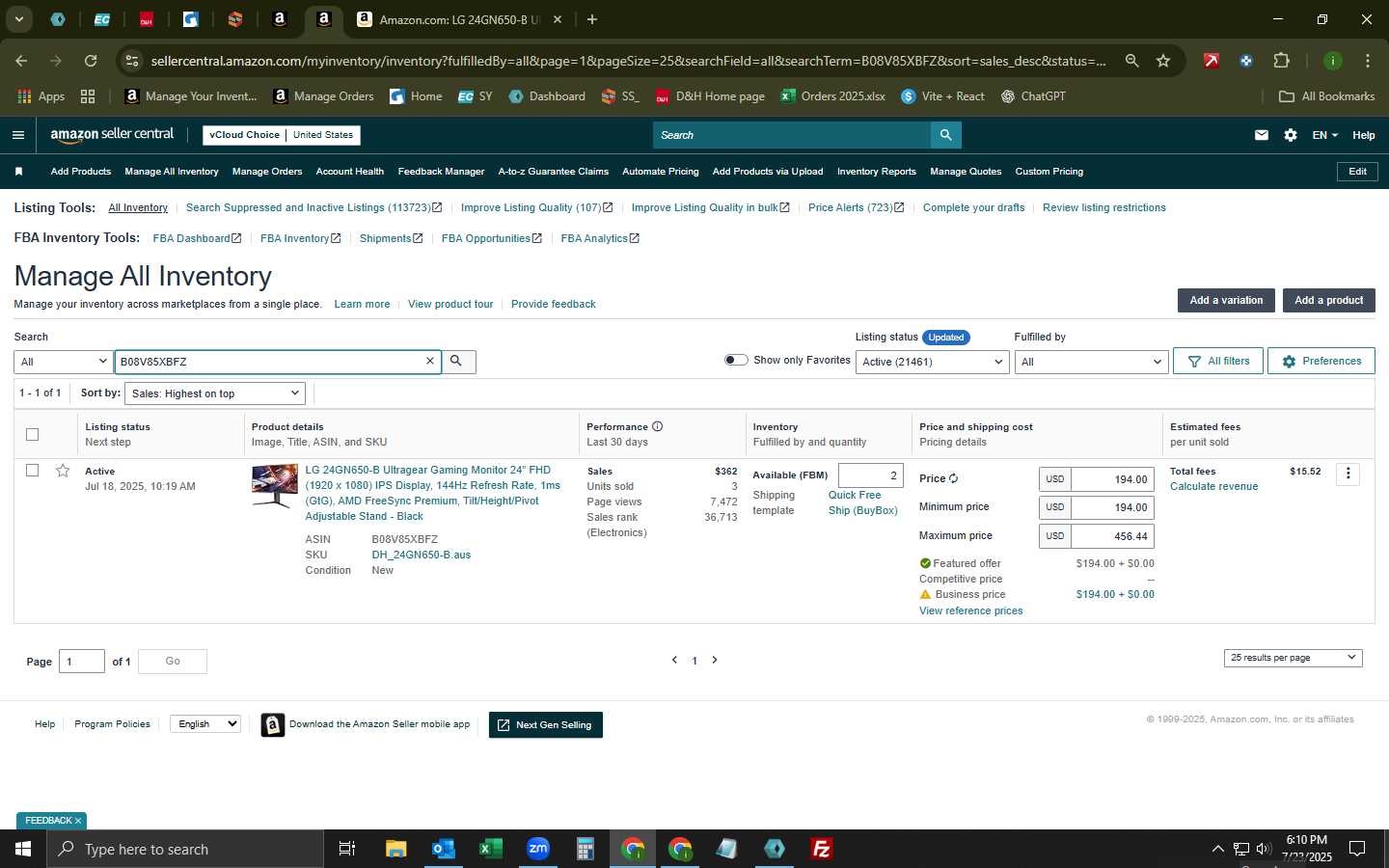Open a new browser tab
The height and width of the screenshot is (868, 1389).
point(592,19)
